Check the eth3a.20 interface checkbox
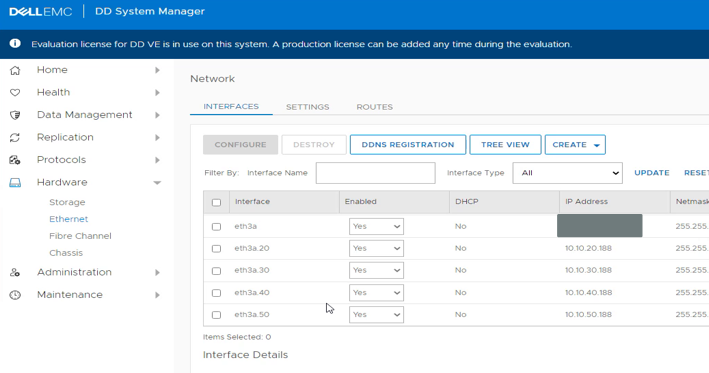 (217, 249)
